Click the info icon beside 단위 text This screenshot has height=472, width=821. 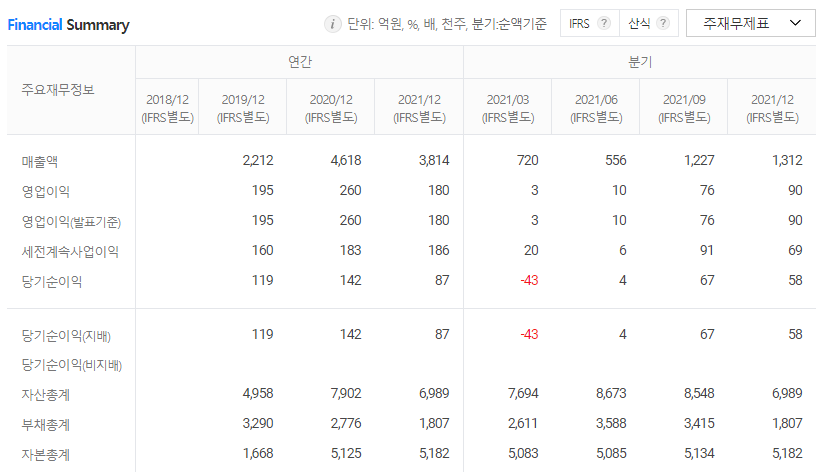pyautogui.click(x=332, y=24)
